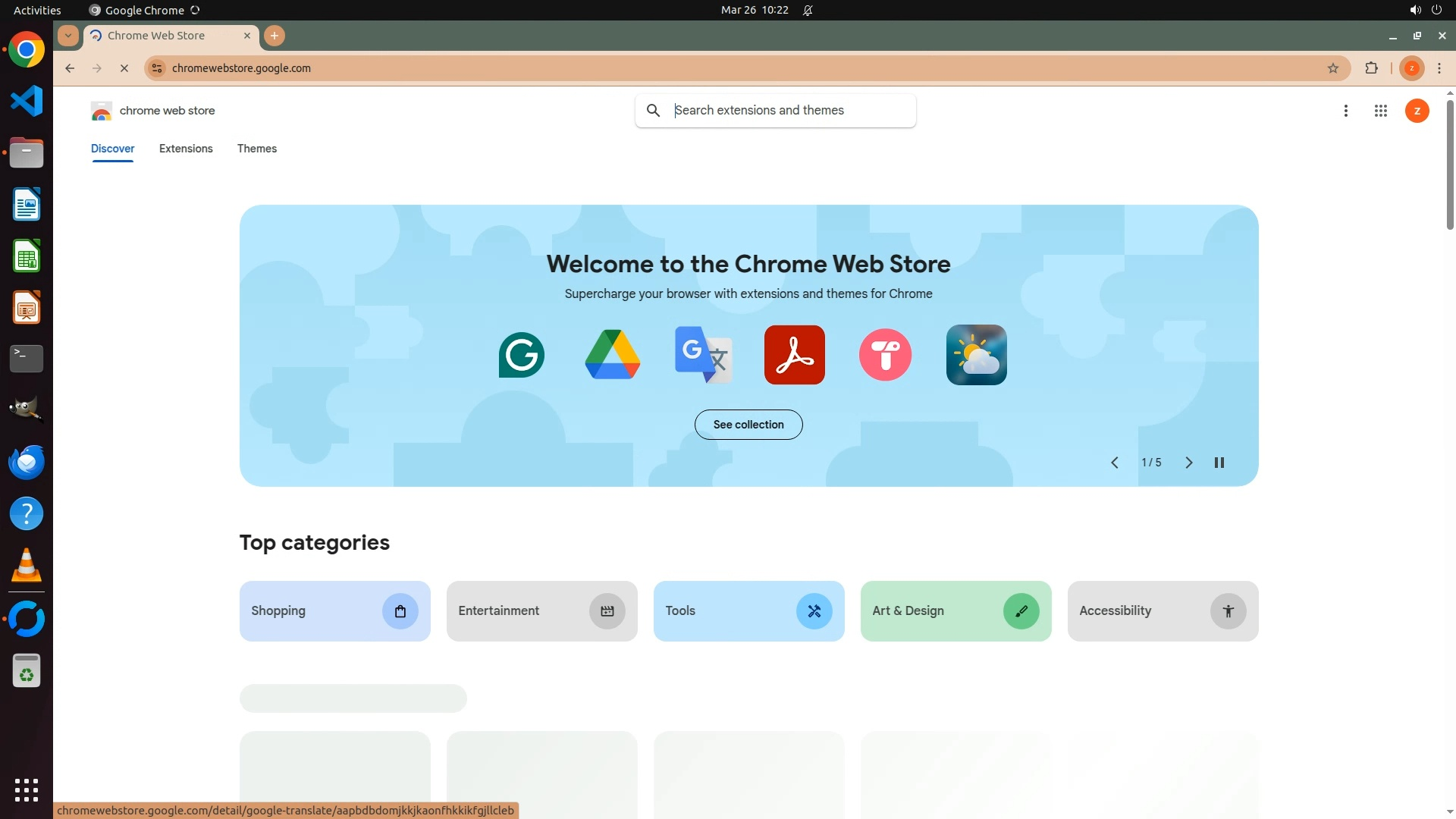
Task: Click the Adobe Acrobat PDF icon
Action: tap(794, 355)
